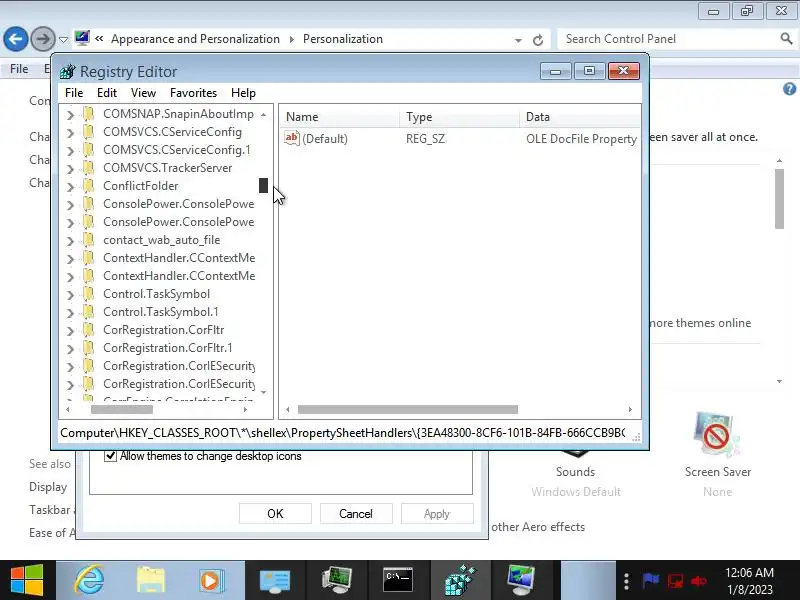Expand the COMSNAP.SnapinAboutImp key
Image resolution: width=800 pixels, height=600 pixels.
pos(70,115)
